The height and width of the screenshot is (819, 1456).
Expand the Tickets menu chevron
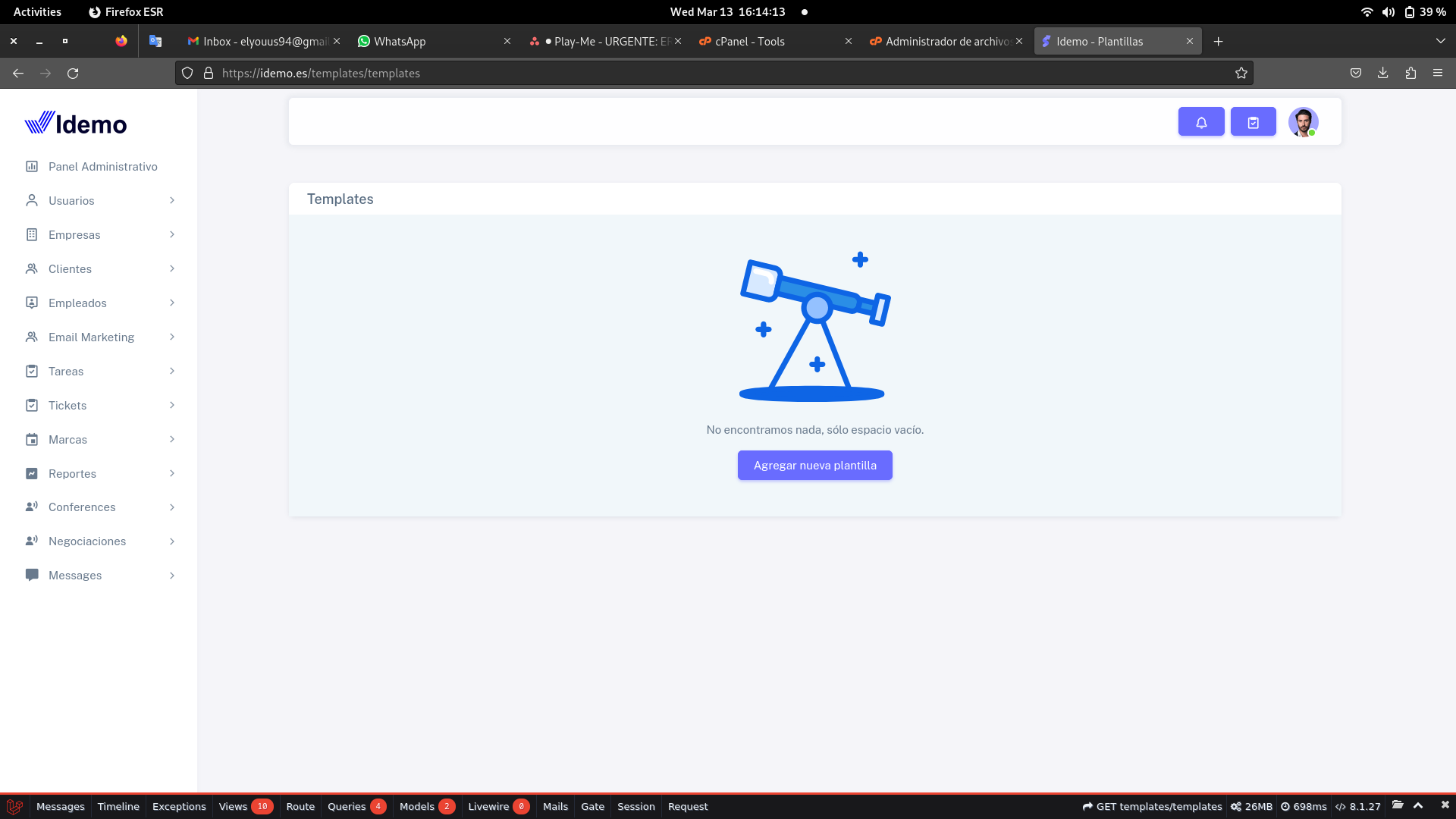pos(172,406)
